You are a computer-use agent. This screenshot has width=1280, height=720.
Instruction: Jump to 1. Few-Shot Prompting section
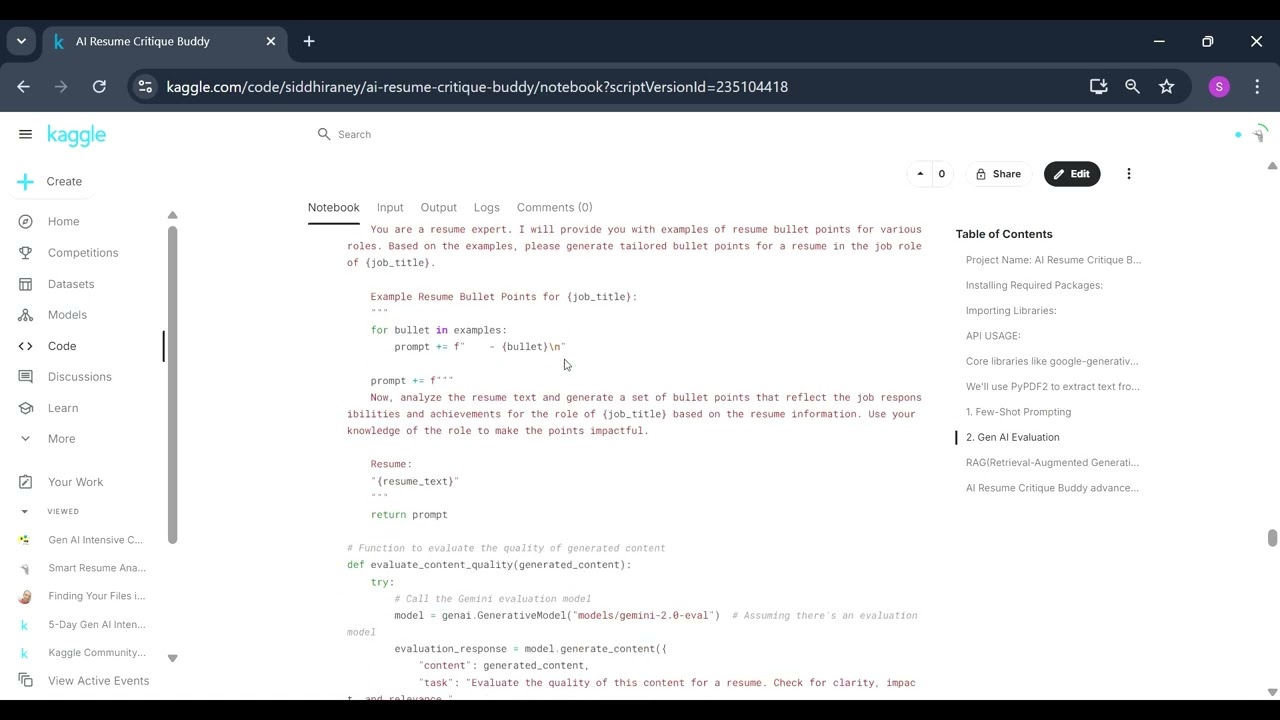1018,412
